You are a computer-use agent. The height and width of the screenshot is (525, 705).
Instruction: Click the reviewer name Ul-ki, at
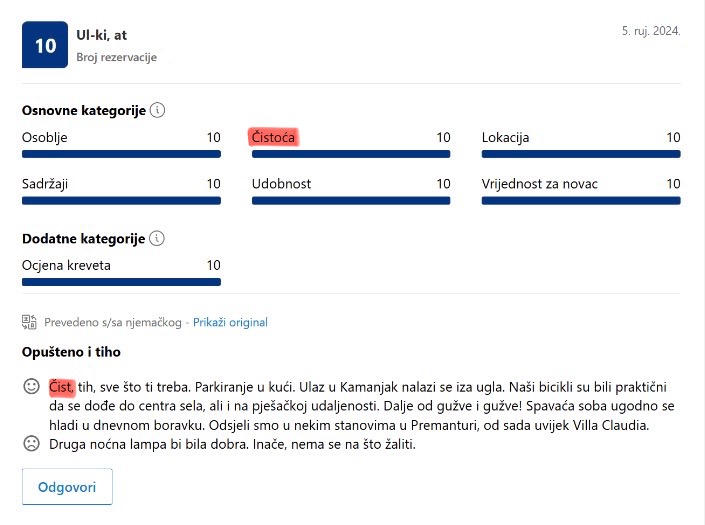102,35
